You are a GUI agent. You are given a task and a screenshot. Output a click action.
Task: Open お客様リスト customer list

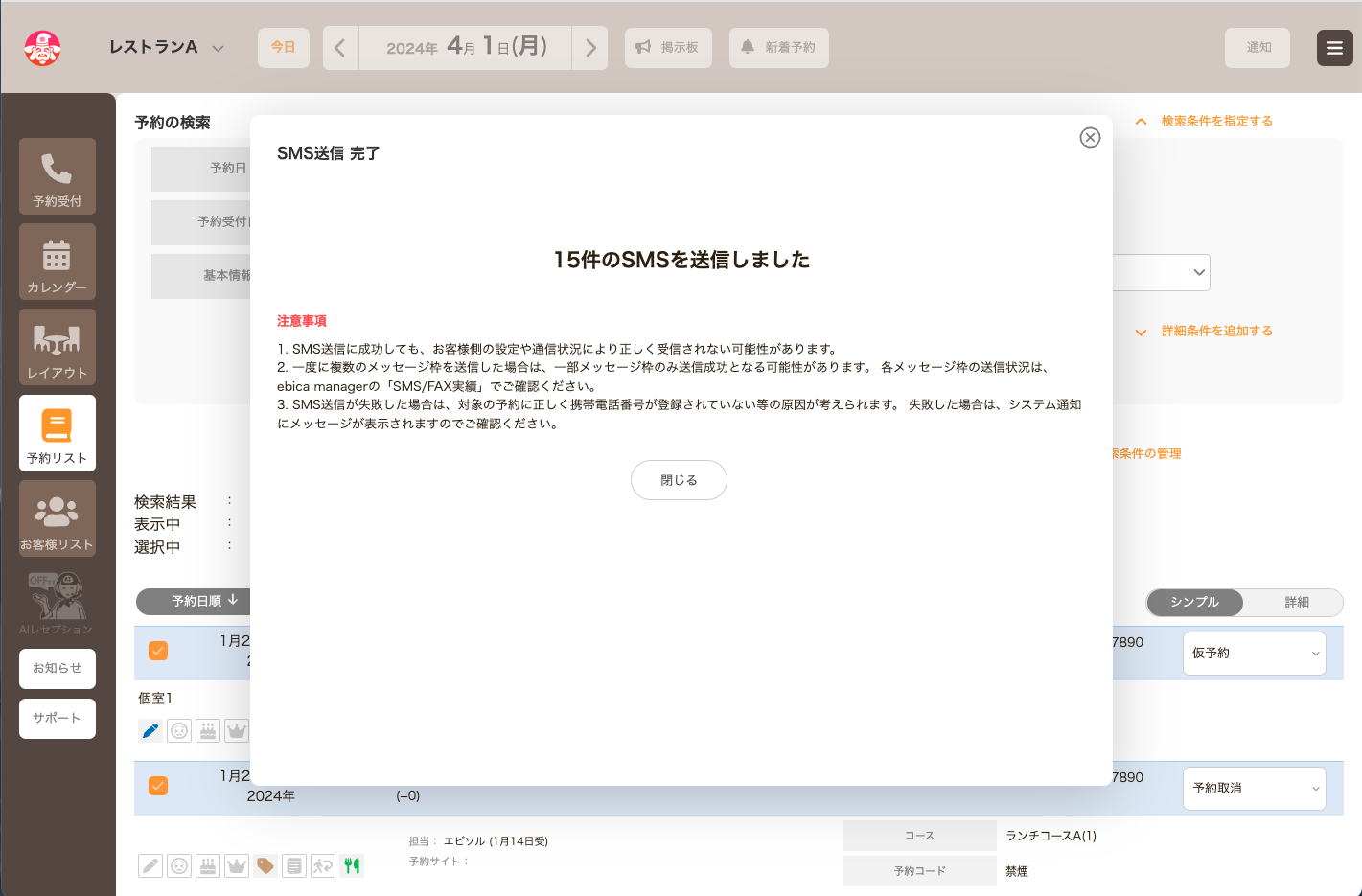58,518
